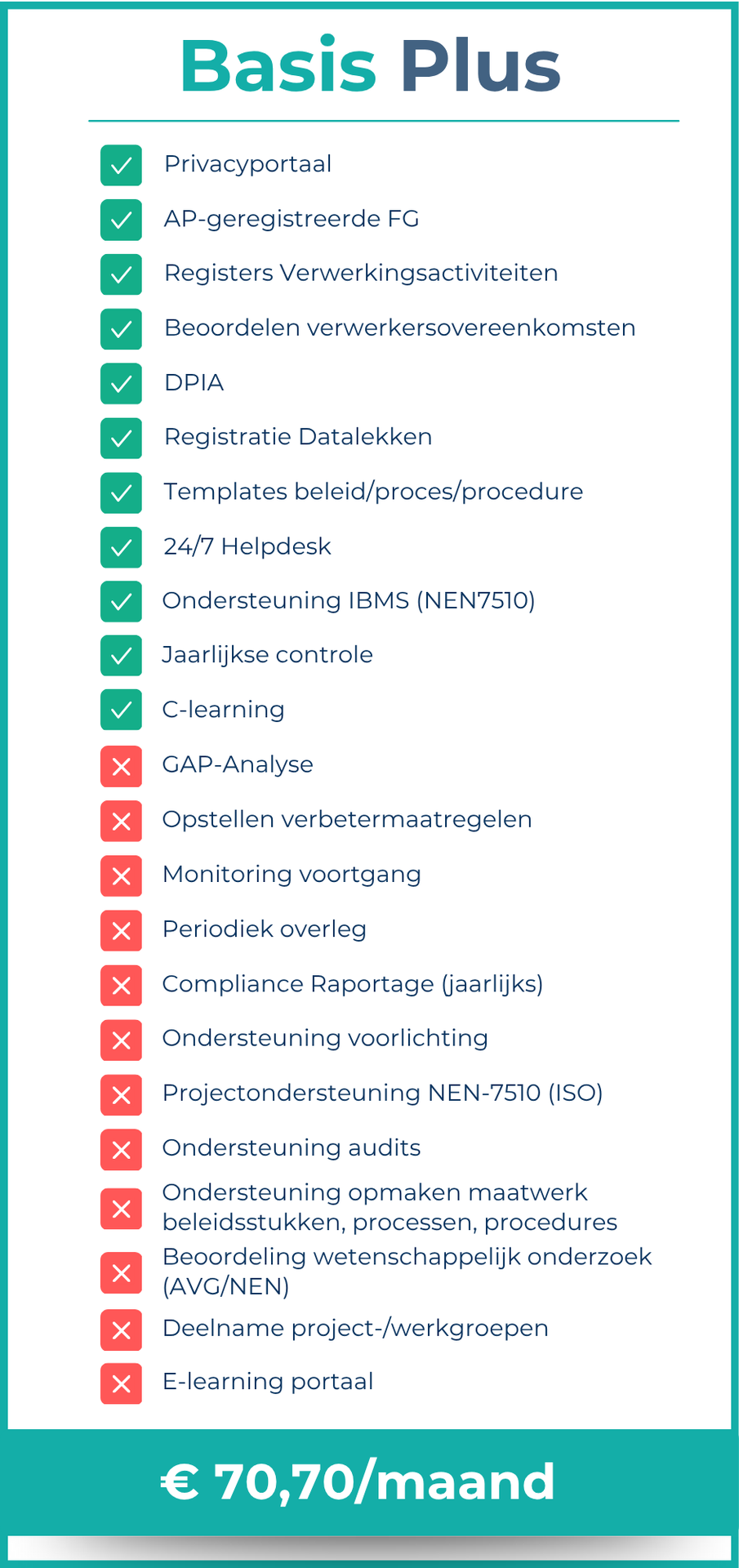Click the green checkbox for AP-geregistreerde FG
The width and height of the screenshot is (739, 1568).
[x=121, y=220]
